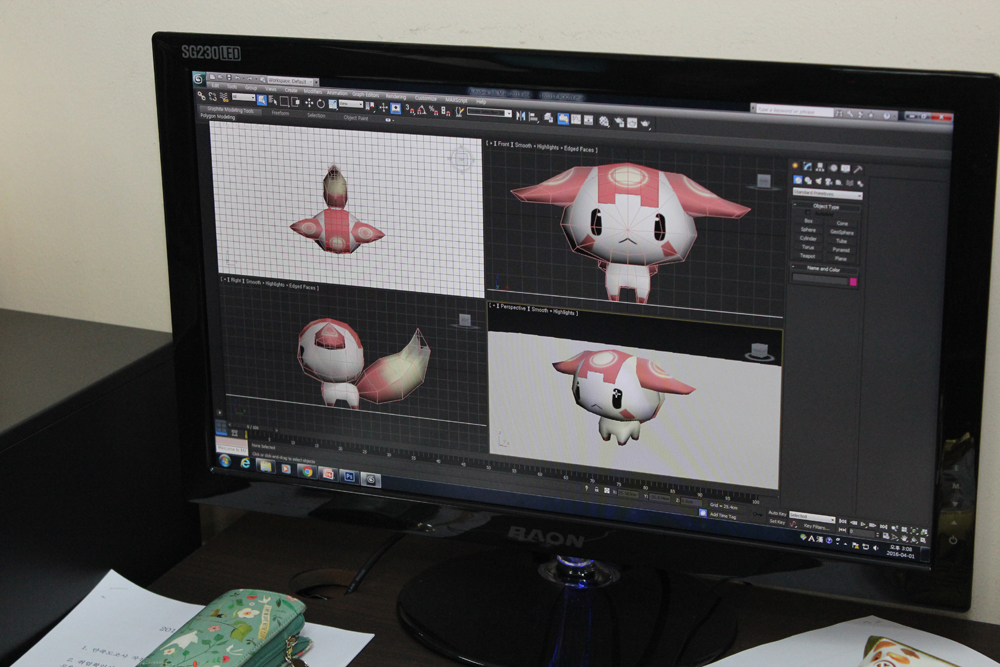
Task: Activate the Select Object tool
Action: point(261,100)
